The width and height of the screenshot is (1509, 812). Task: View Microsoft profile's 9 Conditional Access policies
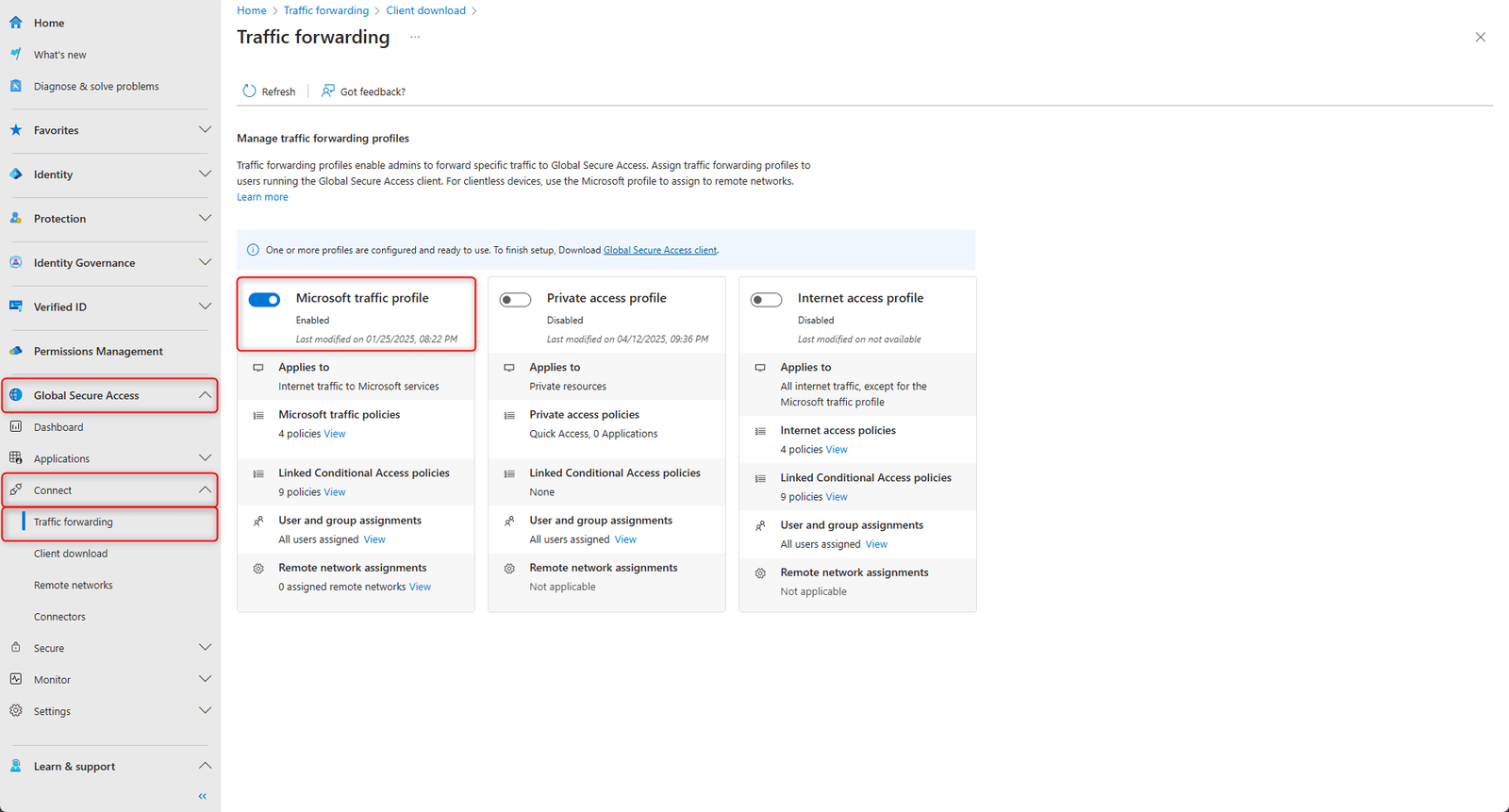(x=335, y=492)
